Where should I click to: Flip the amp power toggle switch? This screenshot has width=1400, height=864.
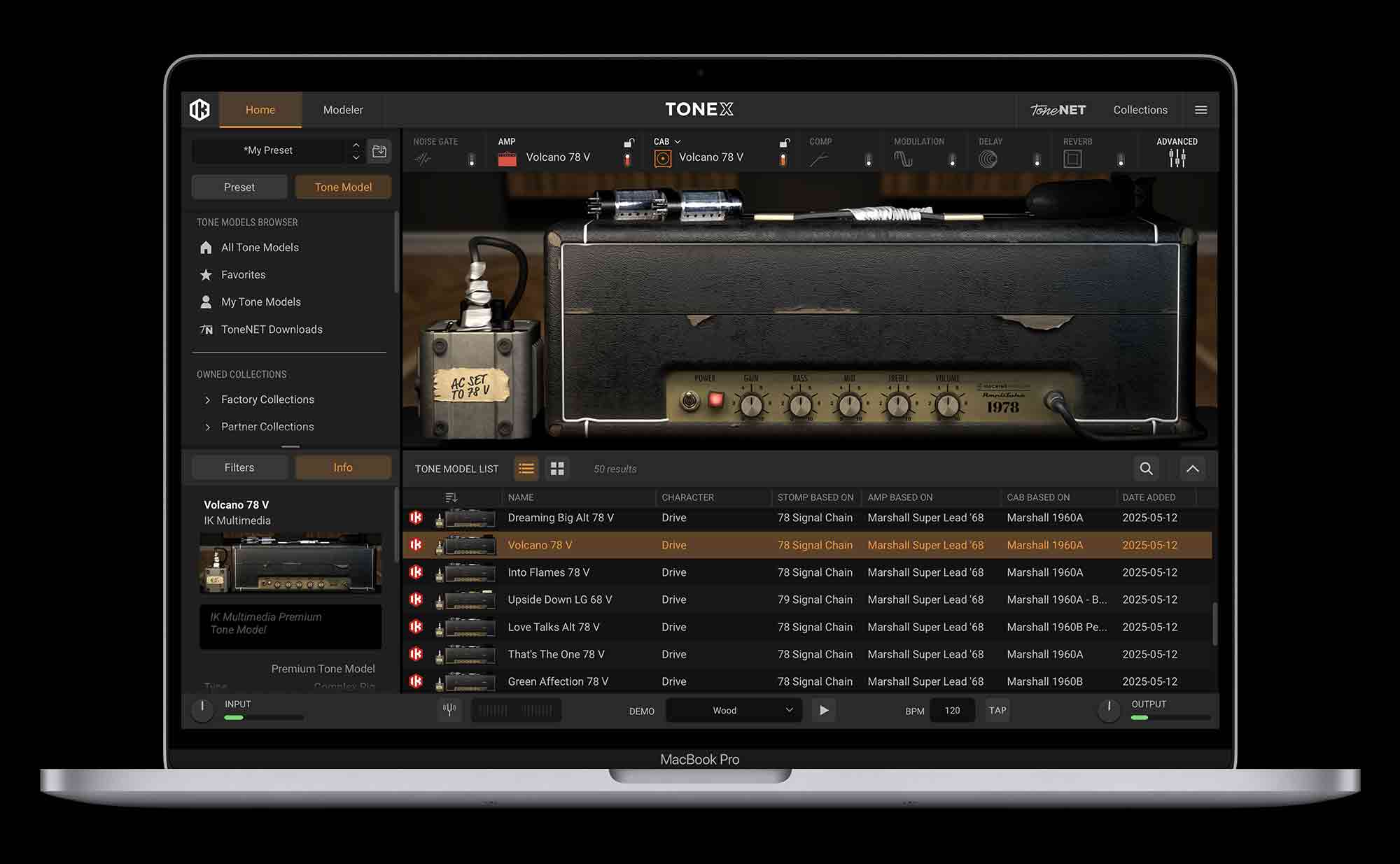tap(690, 401)
